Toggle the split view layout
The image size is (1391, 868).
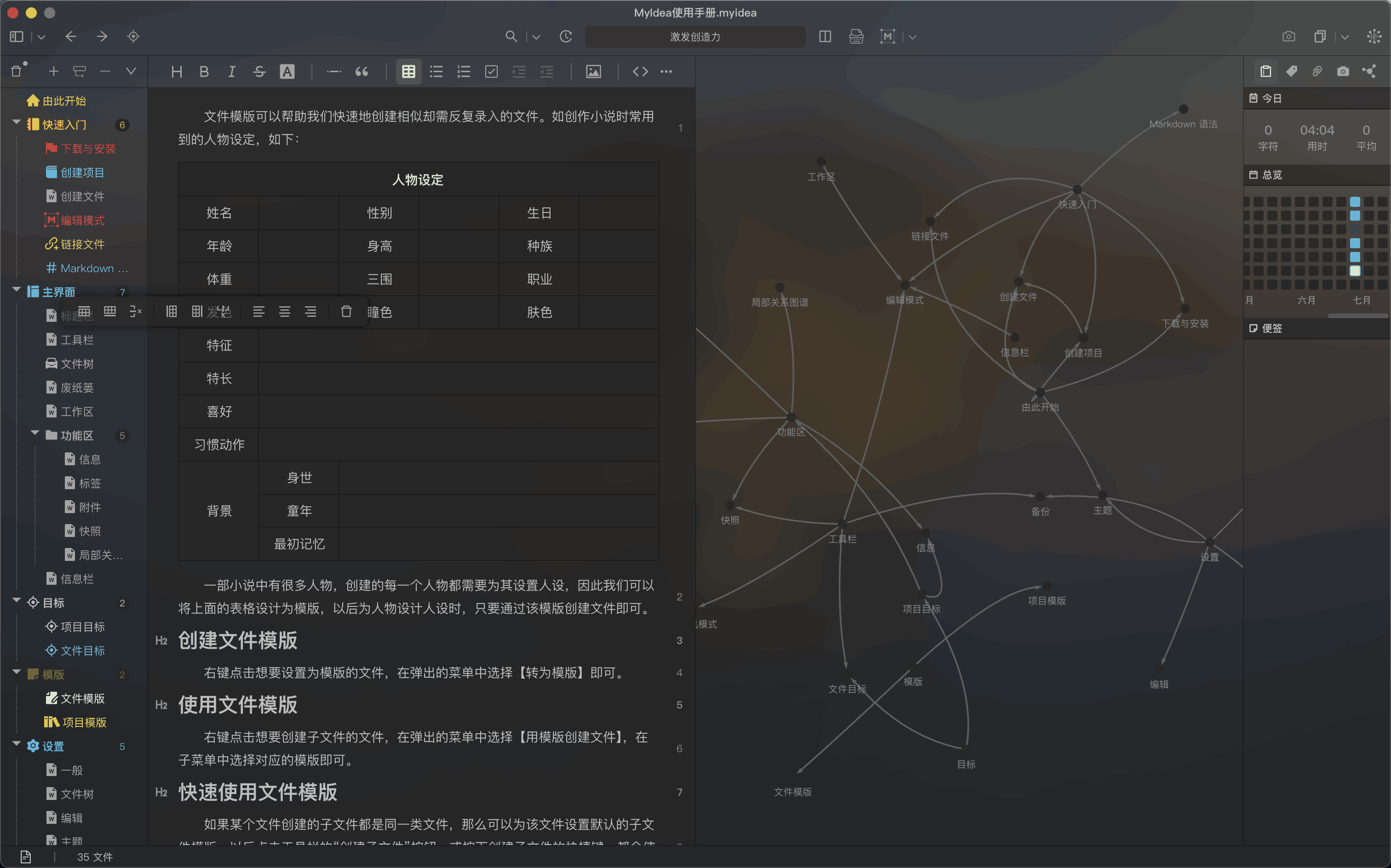[x=825, y=37]
